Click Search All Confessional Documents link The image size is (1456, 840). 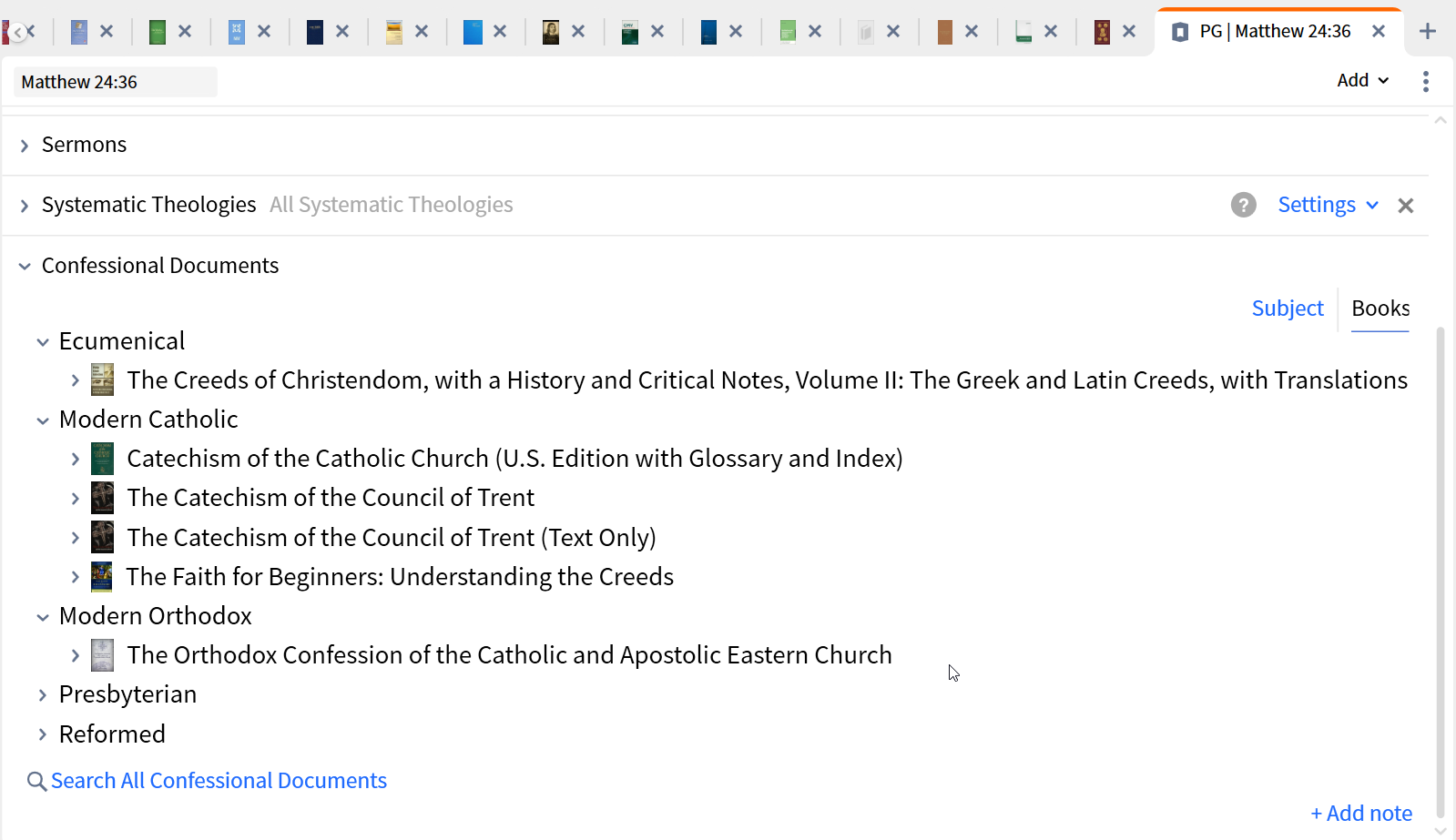(219, 781)
